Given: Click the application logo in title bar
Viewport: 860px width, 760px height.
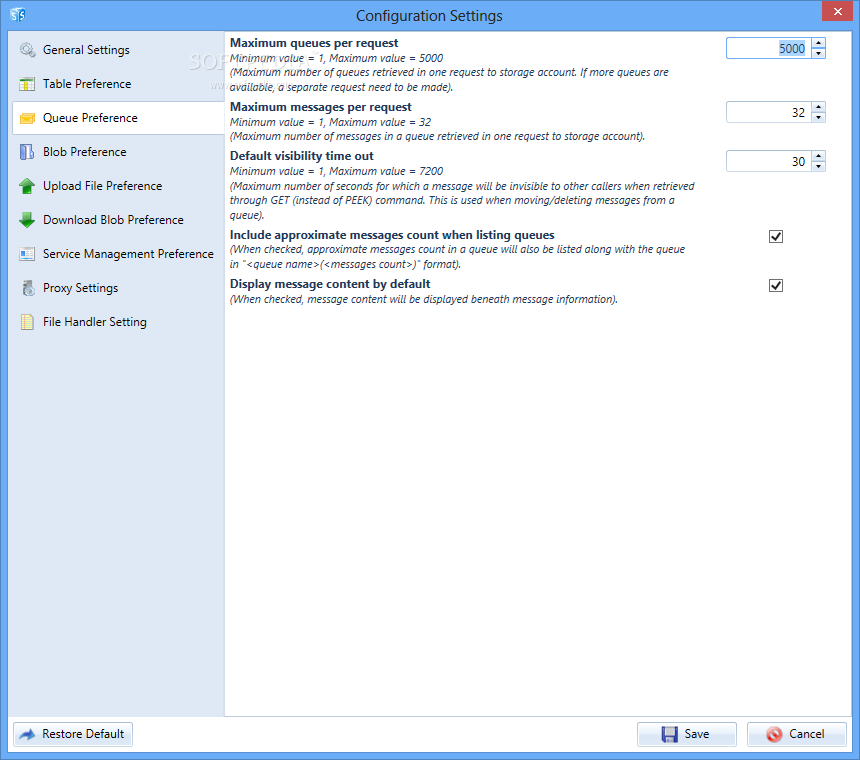Looking at the screenshot, I should 18,15.
